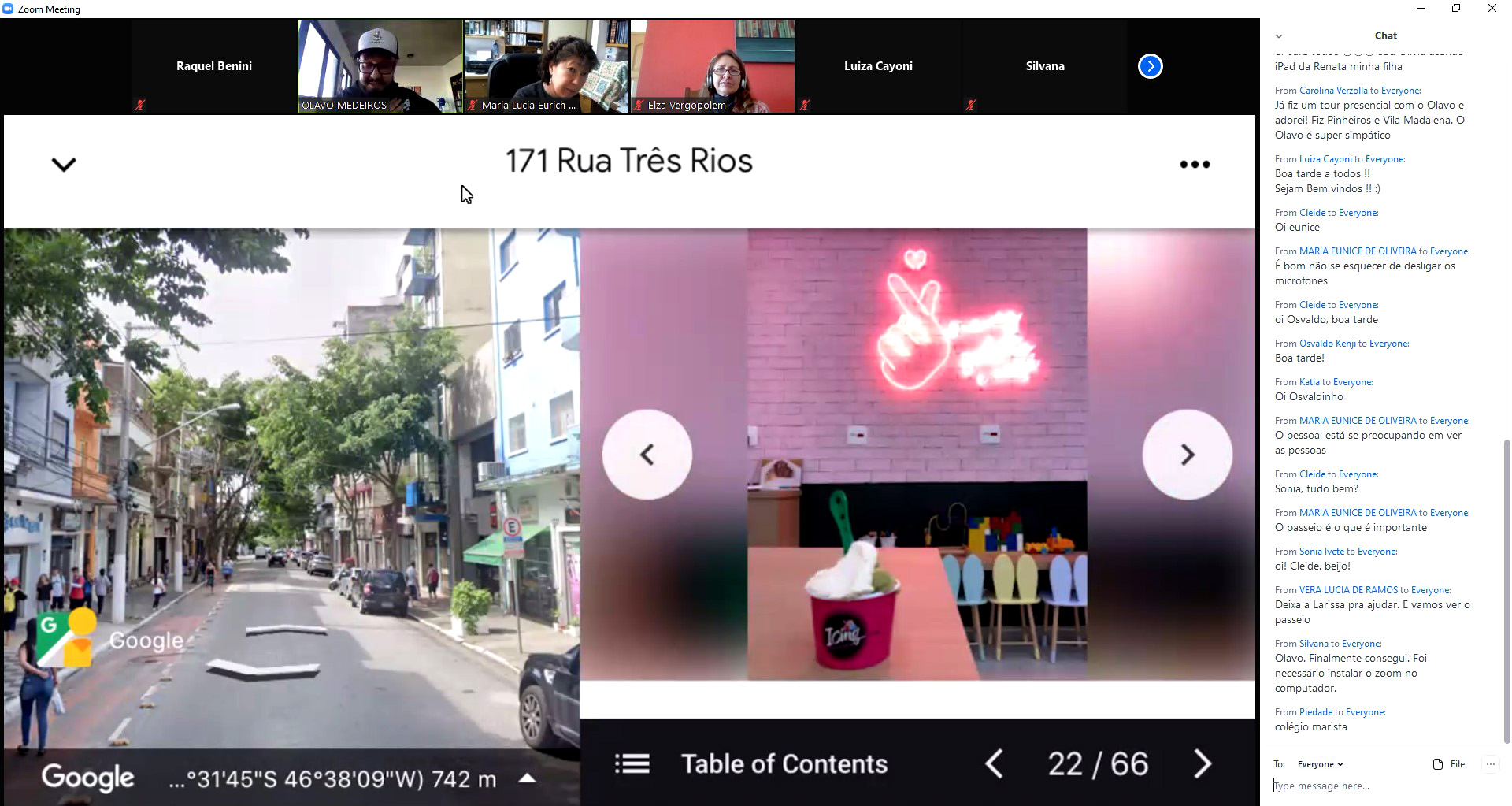Open the three-dots menu beside Rua Três Rios
This screenshot has height=806, width=1512.
[1194, 164]
